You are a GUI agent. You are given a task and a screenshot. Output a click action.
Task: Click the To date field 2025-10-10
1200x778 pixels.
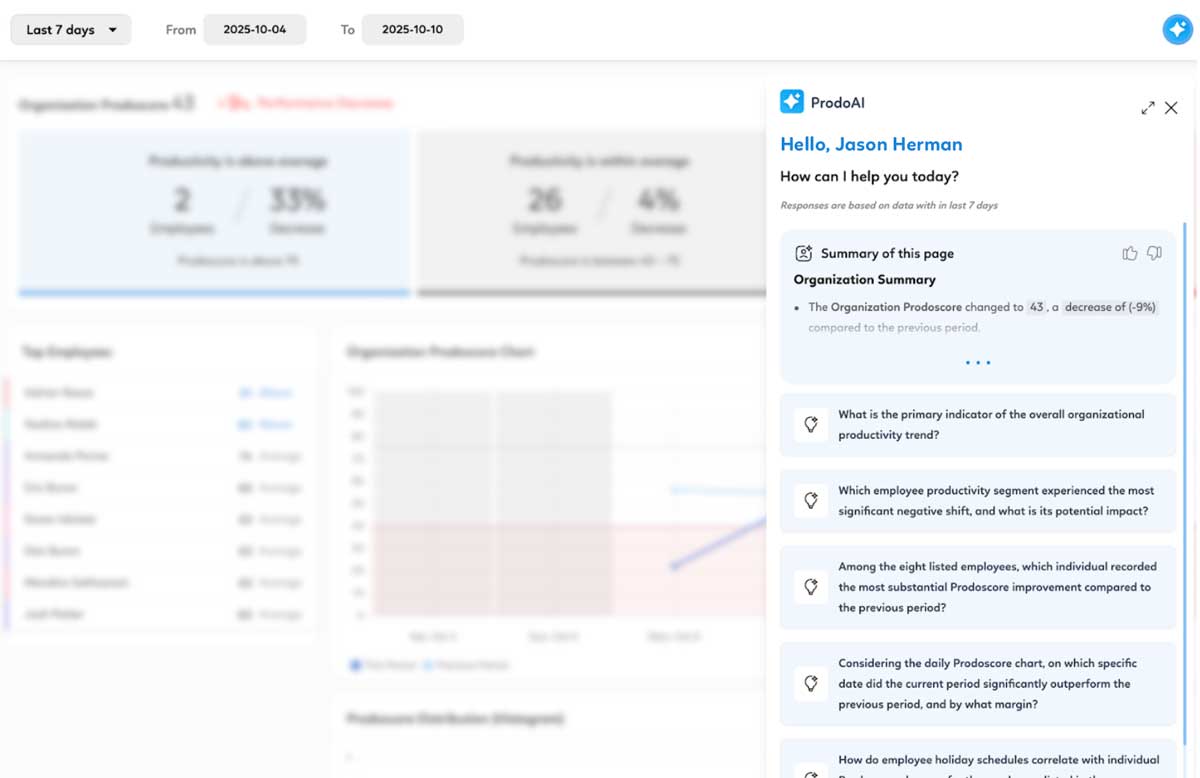coord(412,30)
